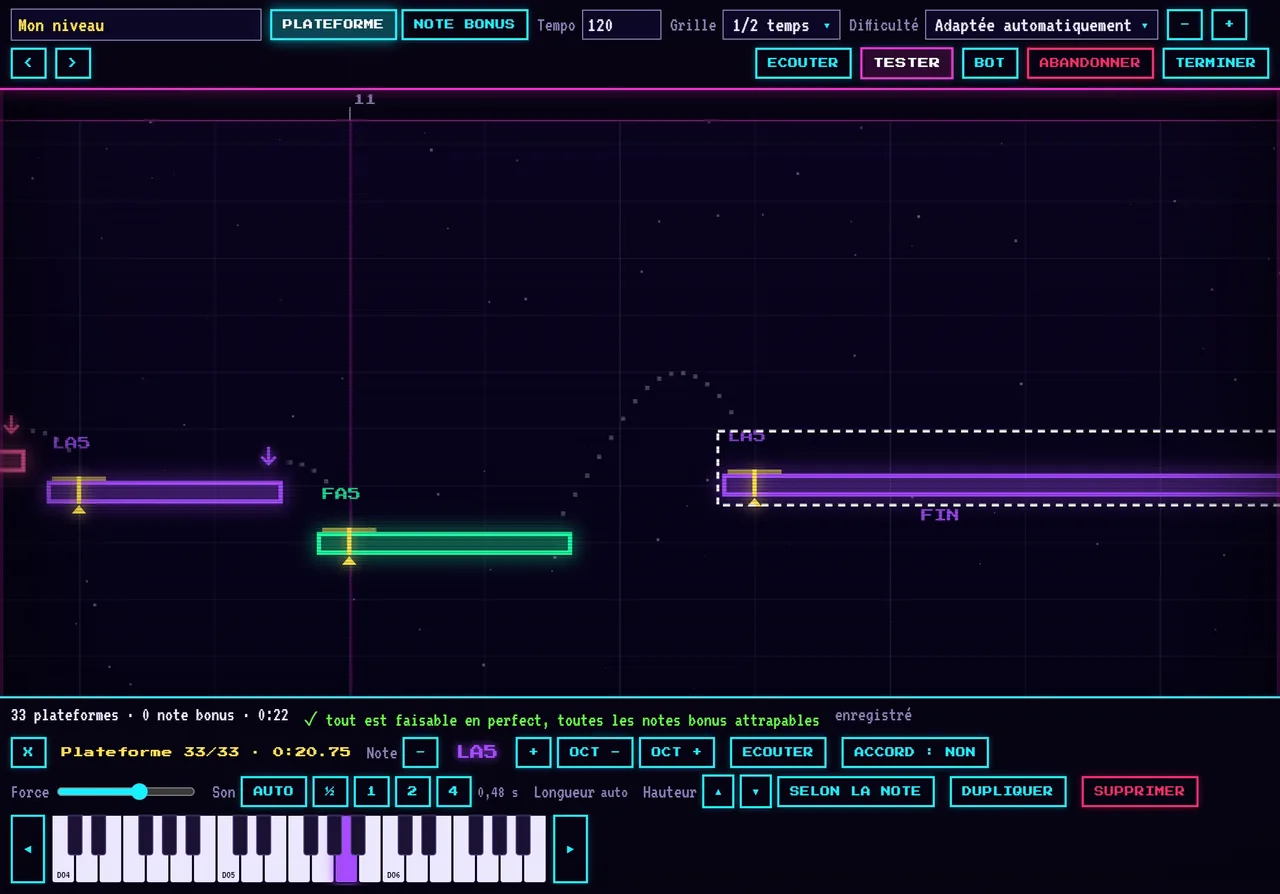This screenshot has width=1280, height=894.
Task: Delete platform with SUPPRIMER
Action: 1139,791
